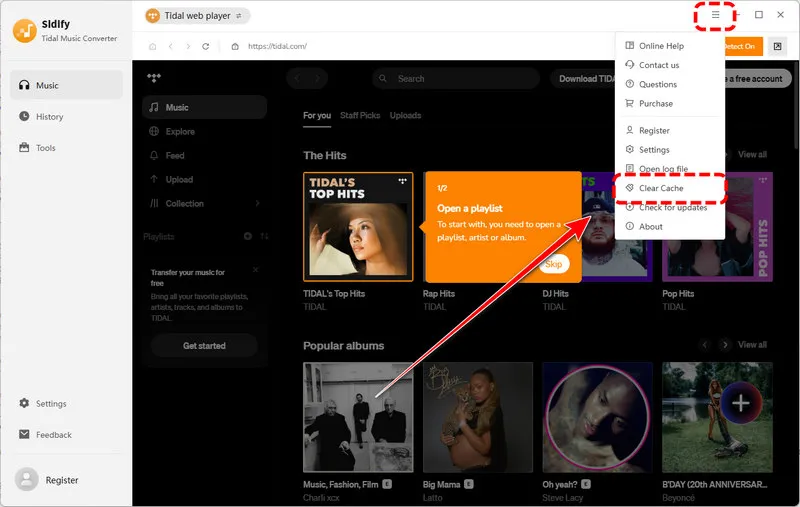
Task: Select the For you tab
Action: click(x=317, y=116)
